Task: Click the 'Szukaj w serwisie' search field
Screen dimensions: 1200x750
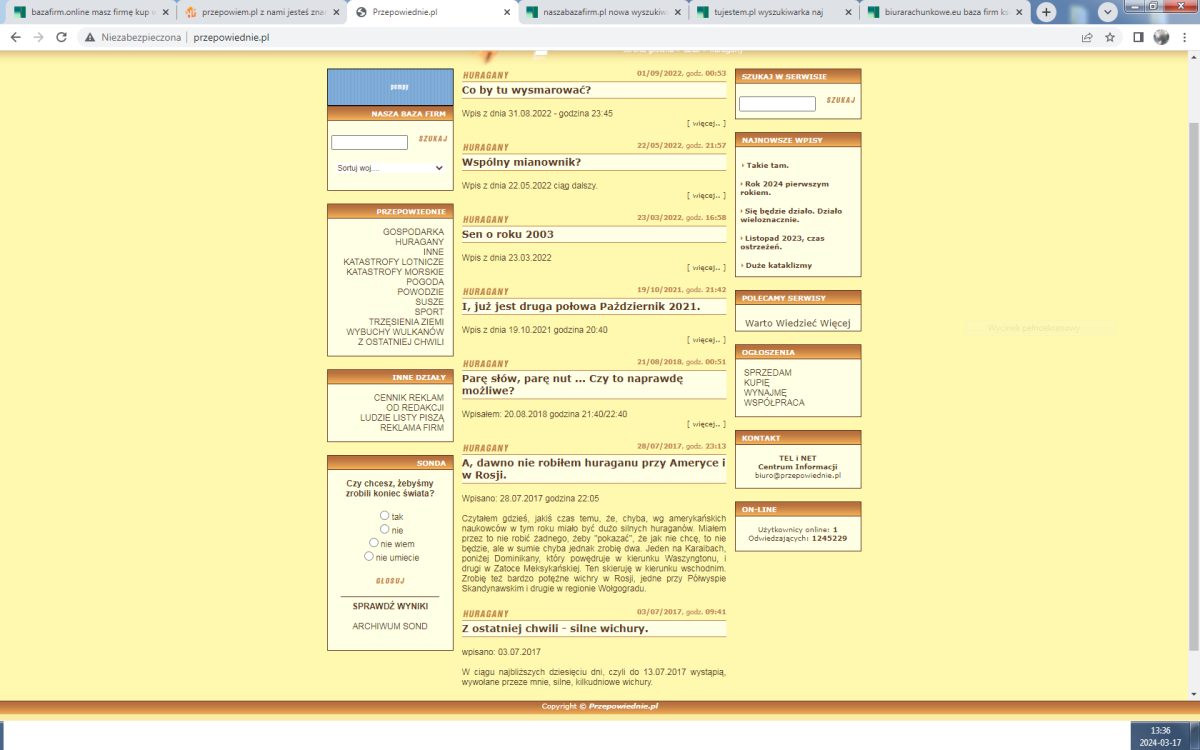Action: tap(777, 104)
